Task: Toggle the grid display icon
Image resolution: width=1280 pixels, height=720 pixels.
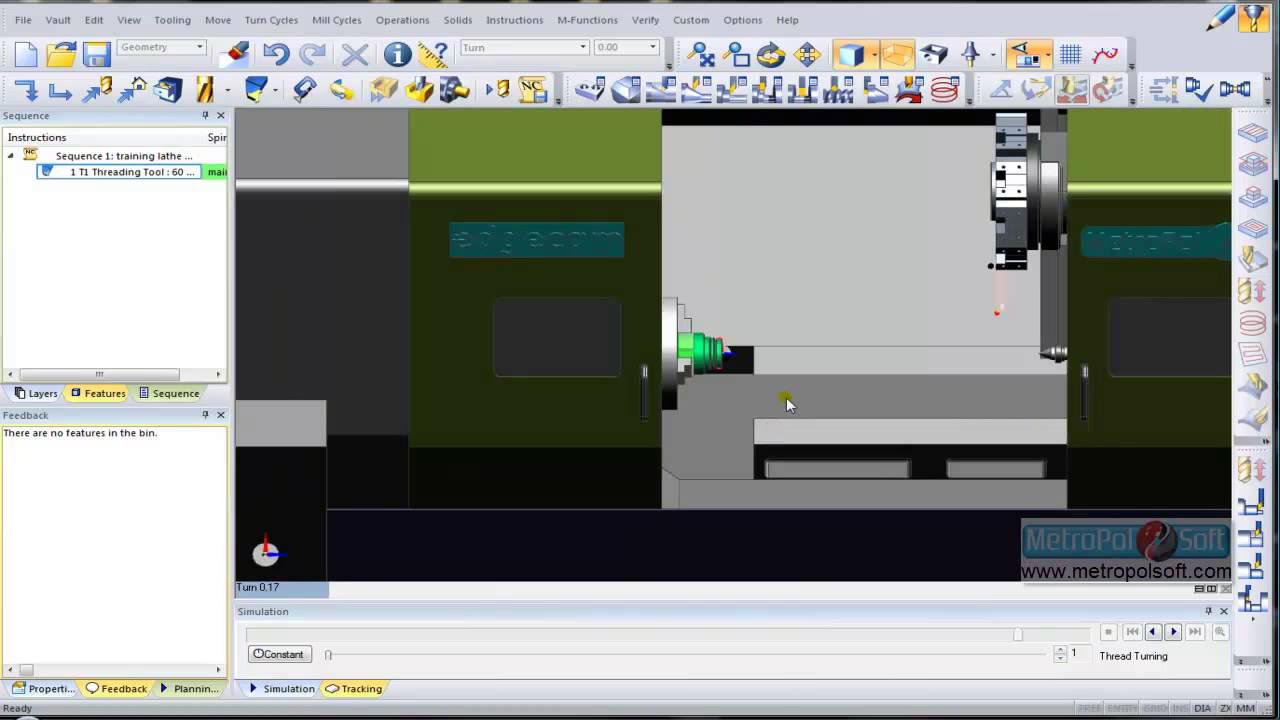Action: point(1070,54)
